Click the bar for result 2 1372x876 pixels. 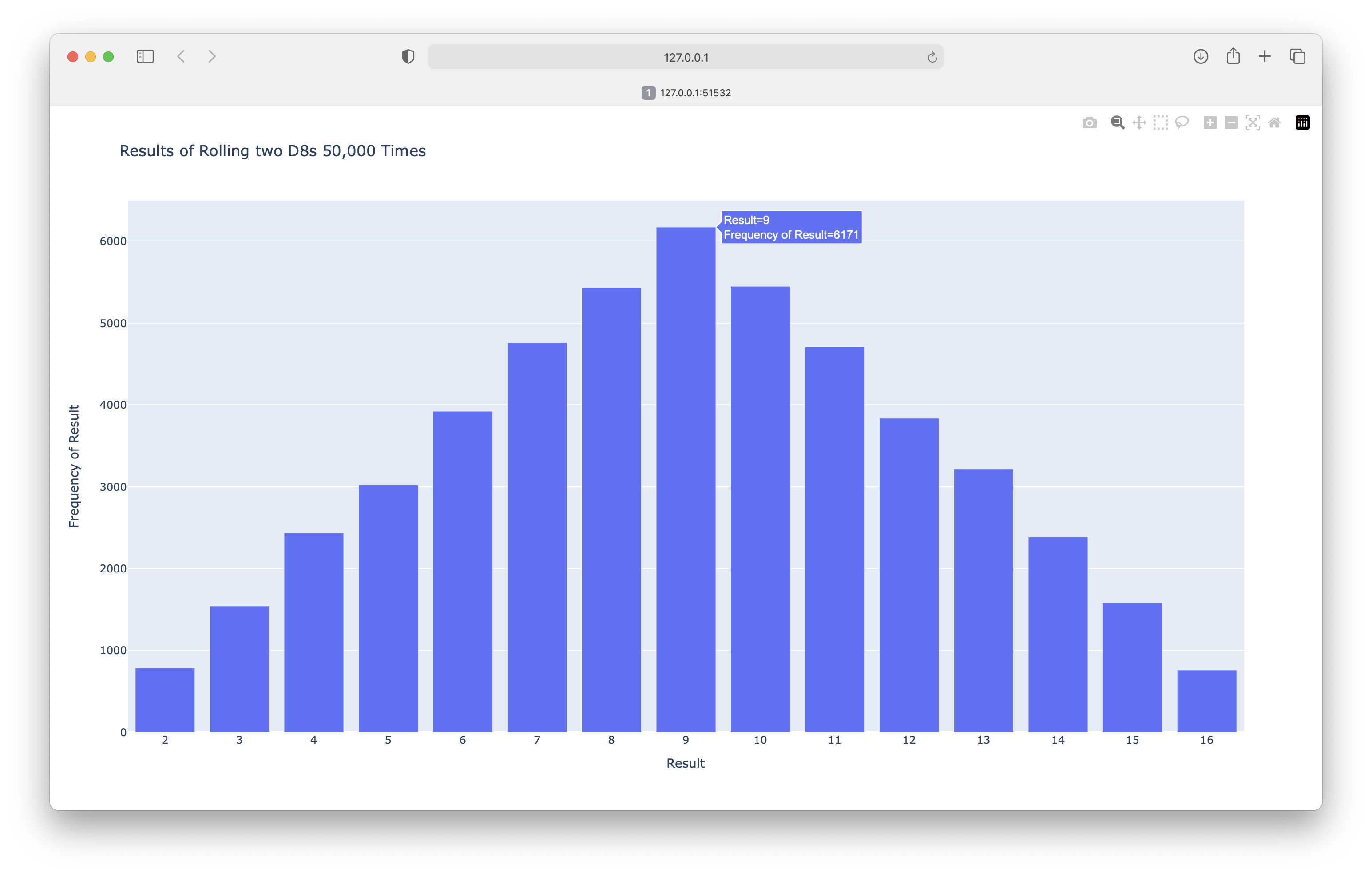click(x=165, y=700)
